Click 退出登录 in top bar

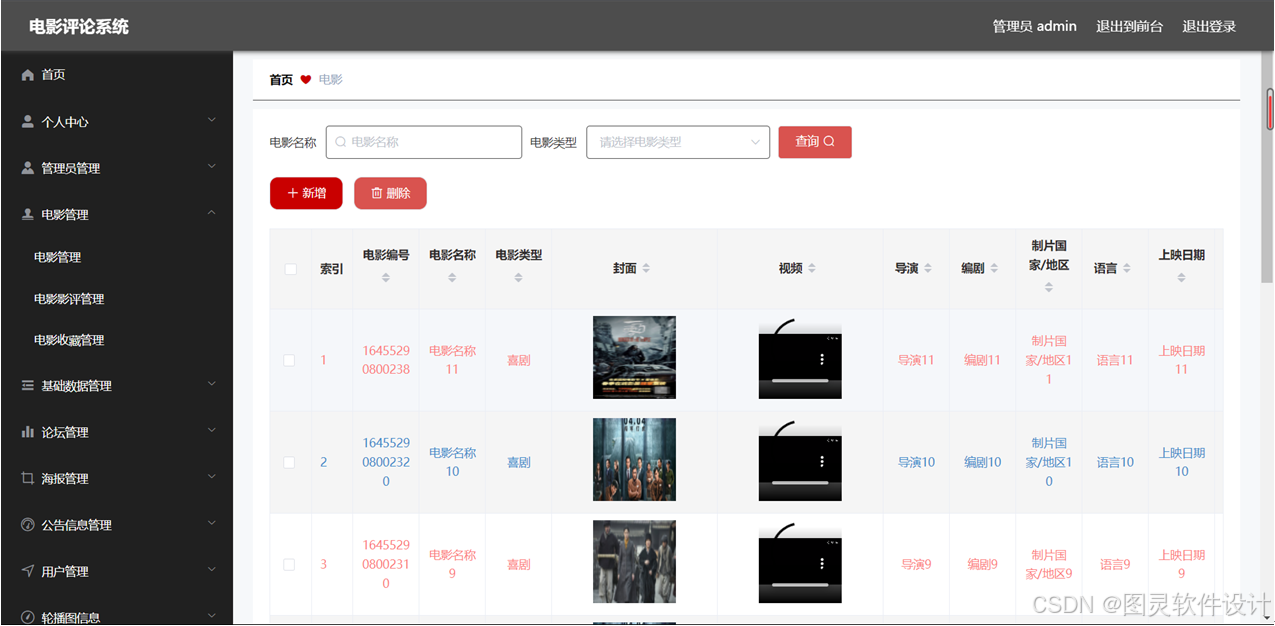coord(1209,26)
